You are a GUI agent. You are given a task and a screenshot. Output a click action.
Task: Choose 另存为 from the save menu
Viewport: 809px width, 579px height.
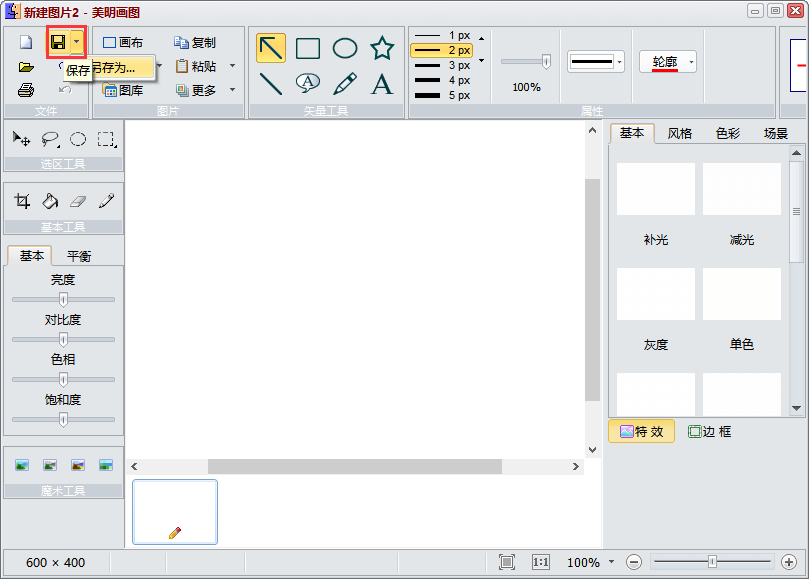click(114, 68)
